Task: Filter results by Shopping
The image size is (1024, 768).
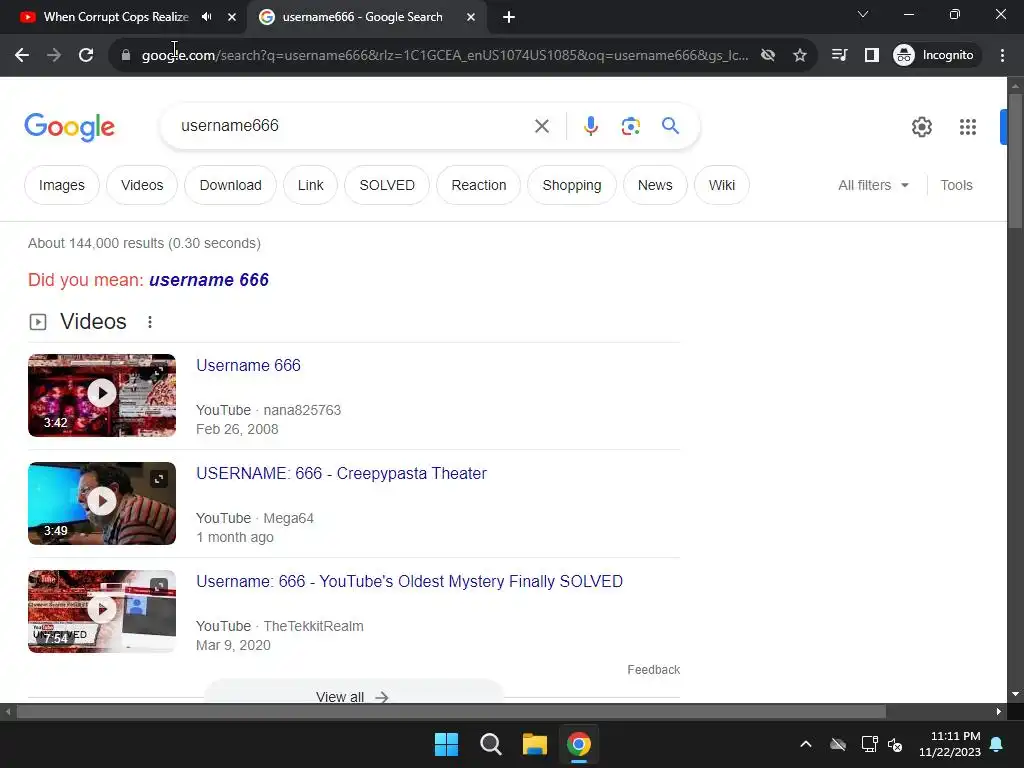Action: 572,185
